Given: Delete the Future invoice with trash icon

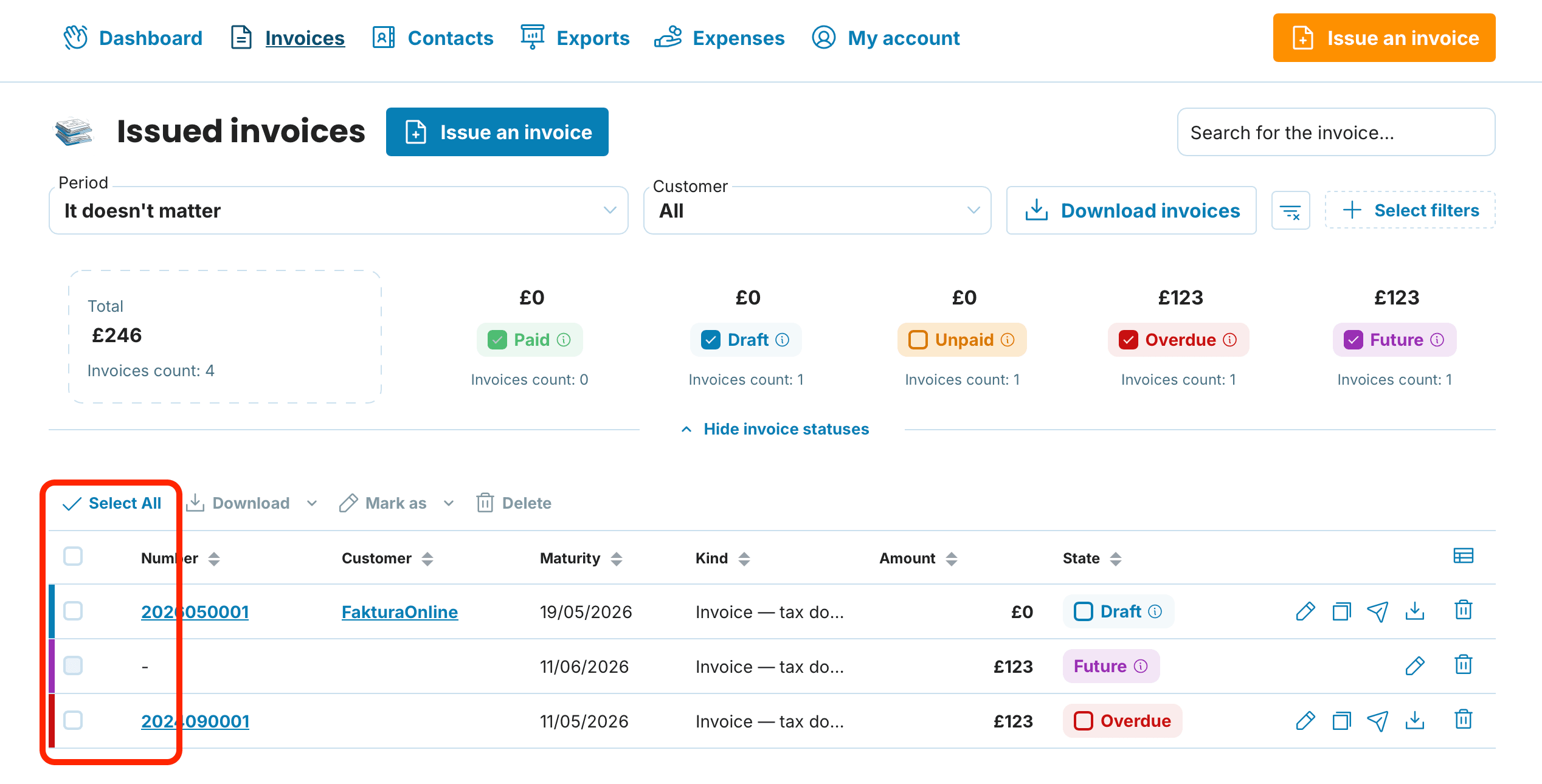Looking at the screenshot, I should point(1463,664).
